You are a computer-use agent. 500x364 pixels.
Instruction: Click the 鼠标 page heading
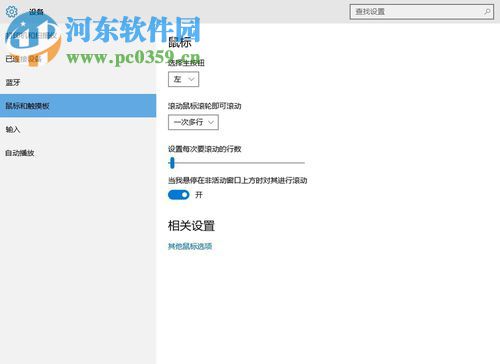180,42
